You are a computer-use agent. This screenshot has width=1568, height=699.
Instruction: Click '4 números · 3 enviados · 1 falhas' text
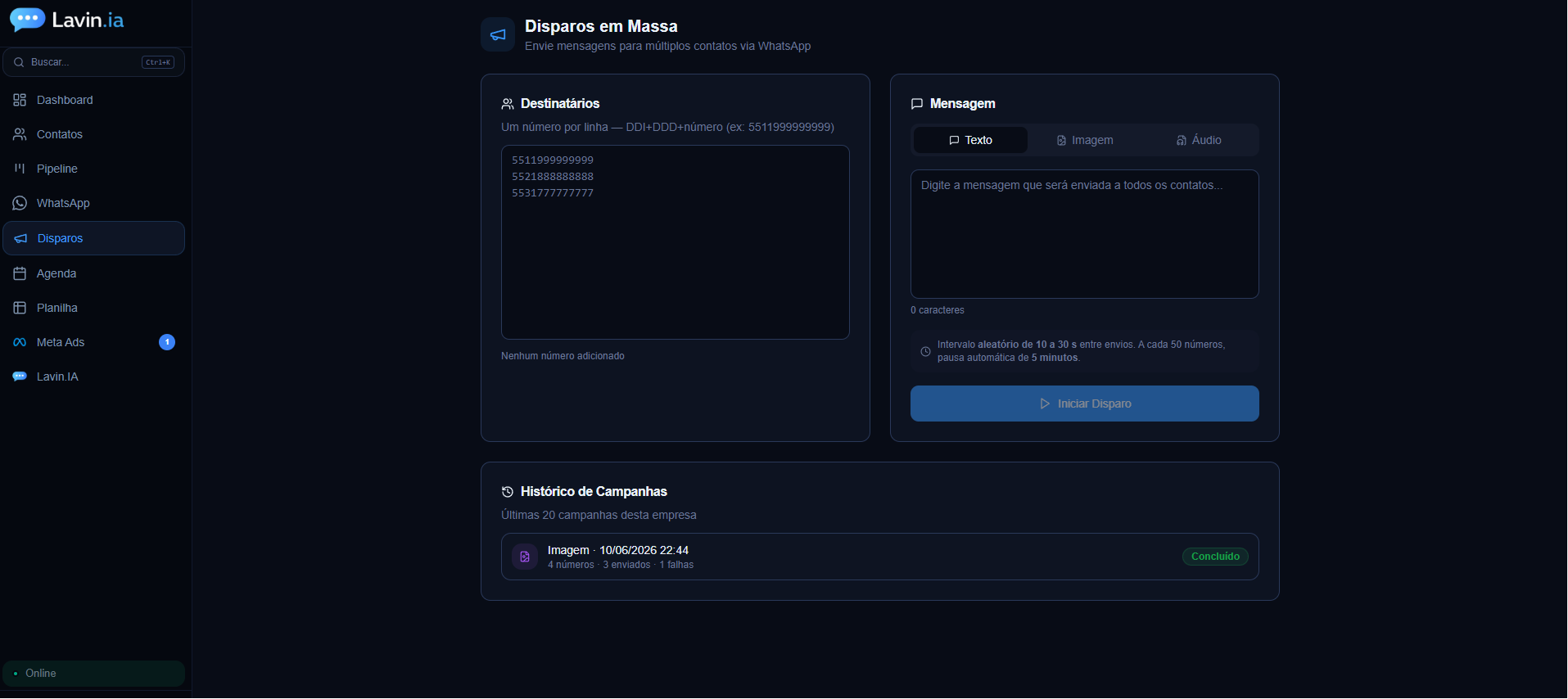click(621, 565)
